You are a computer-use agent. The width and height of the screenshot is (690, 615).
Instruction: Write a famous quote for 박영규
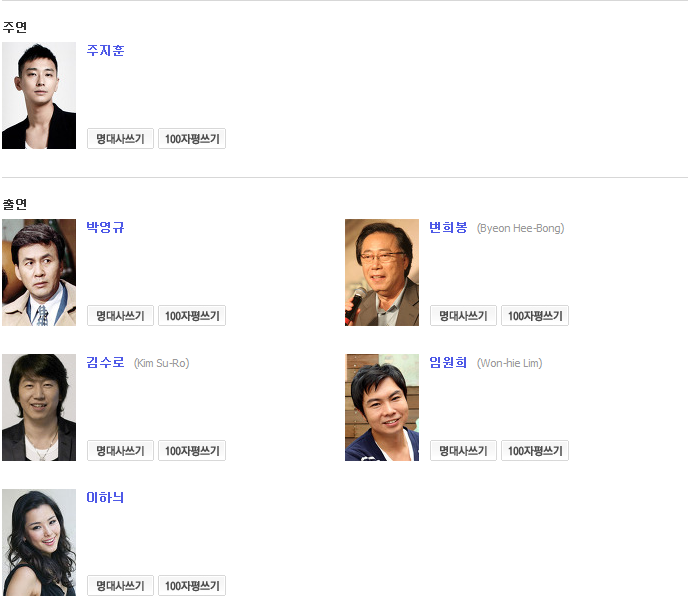tap(120, 316)
